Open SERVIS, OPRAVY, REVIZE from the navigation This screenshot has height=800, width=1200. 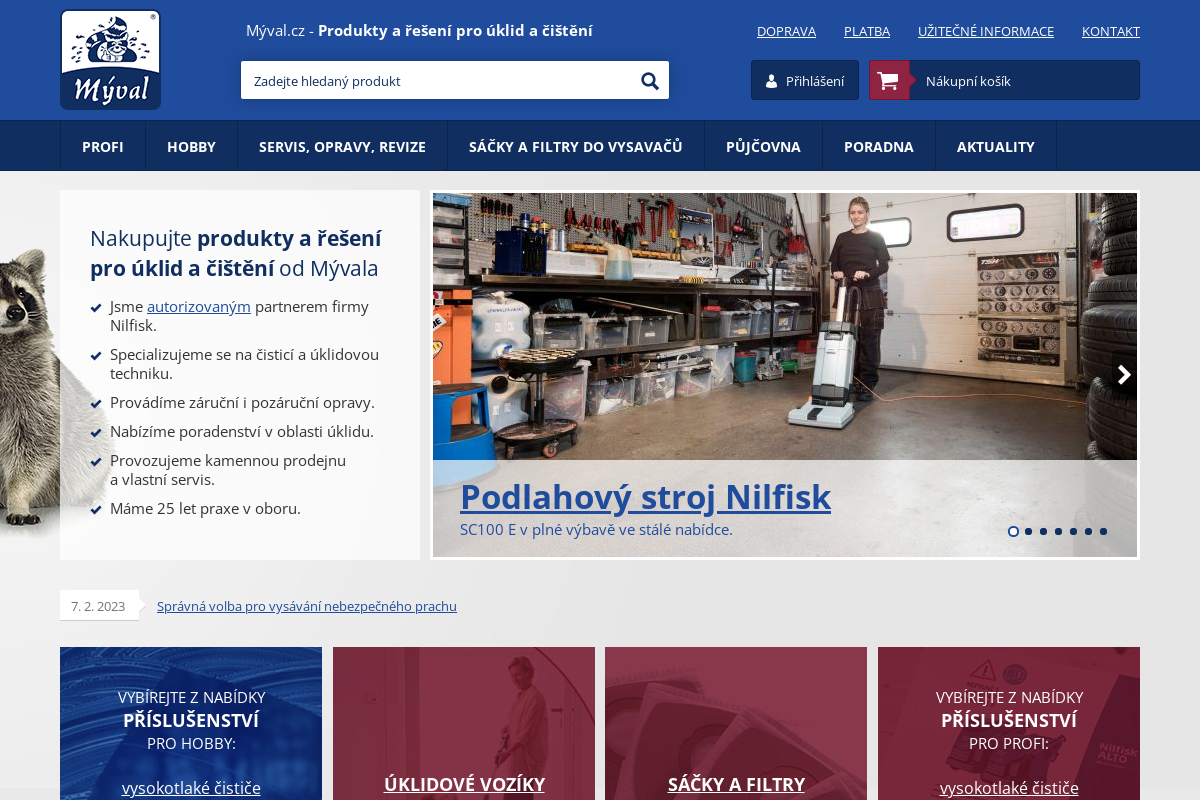342,145
